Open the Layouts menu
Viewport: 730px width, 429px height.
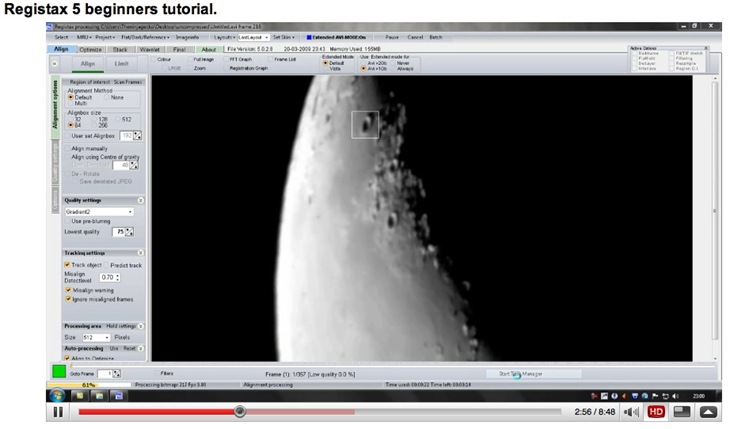tap(224, 37)
